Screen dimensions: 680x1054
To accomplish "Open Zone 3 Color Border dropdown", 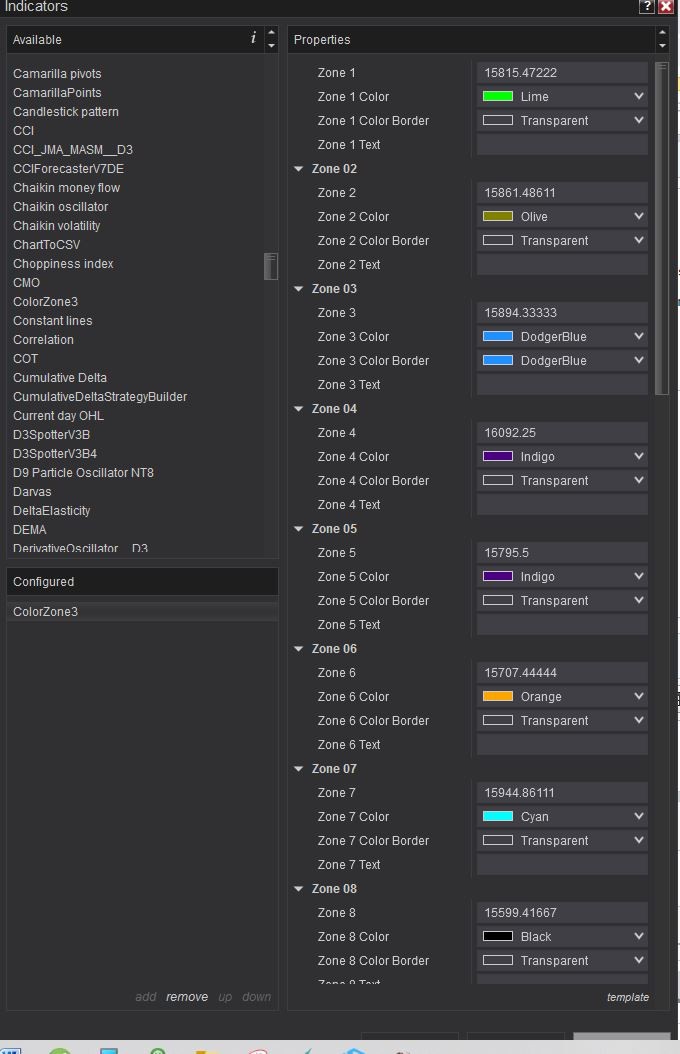I will tap(639, 361).
